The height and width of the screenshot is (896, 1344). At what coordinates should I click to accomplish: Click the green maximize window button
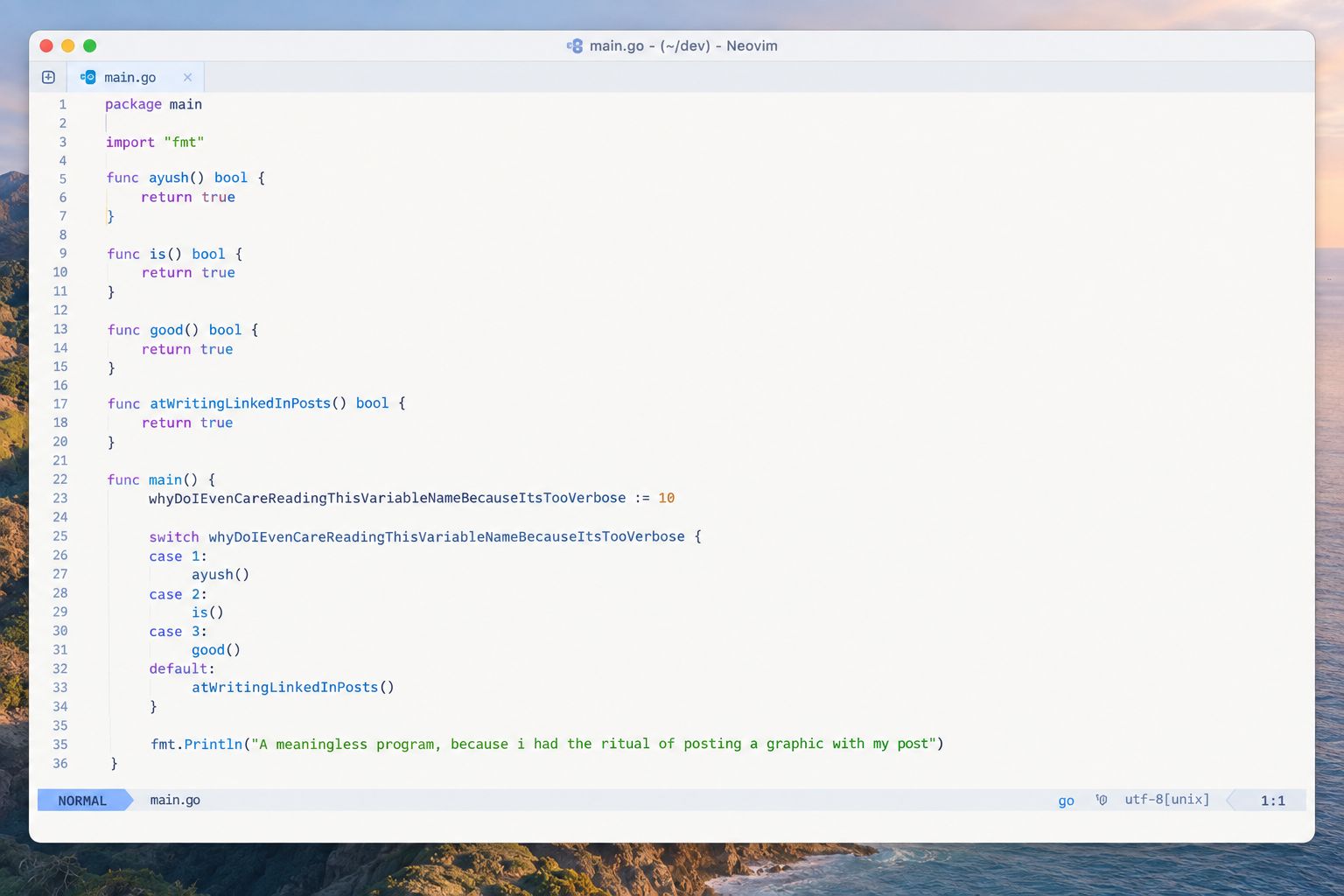click(89, 45)
